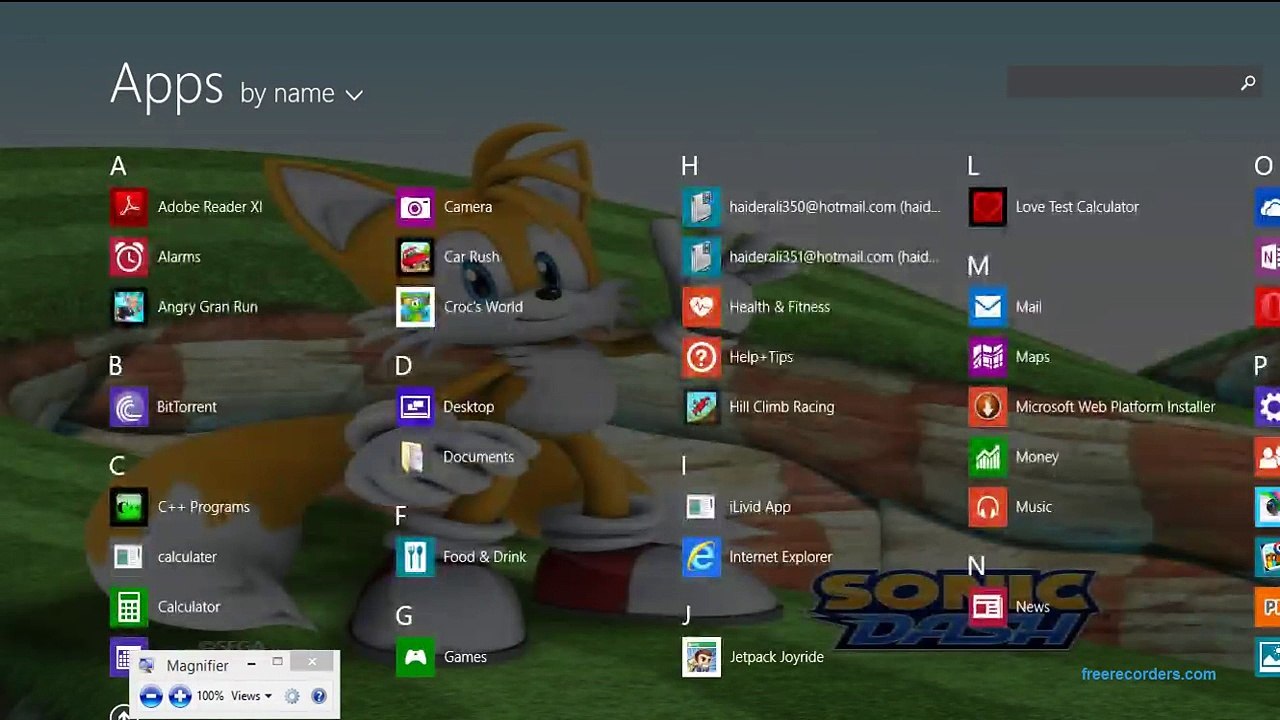Launch Internet Explorer icon
Screen dimensions: 1280x720
701,557
